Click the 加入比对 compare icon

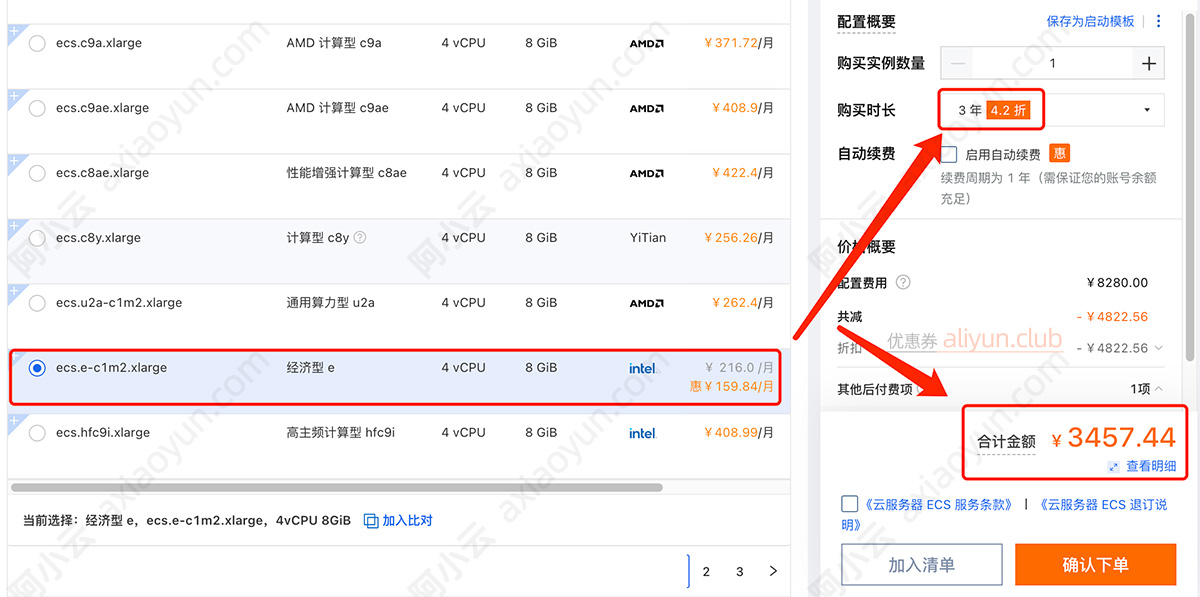[x=371, y=521]
